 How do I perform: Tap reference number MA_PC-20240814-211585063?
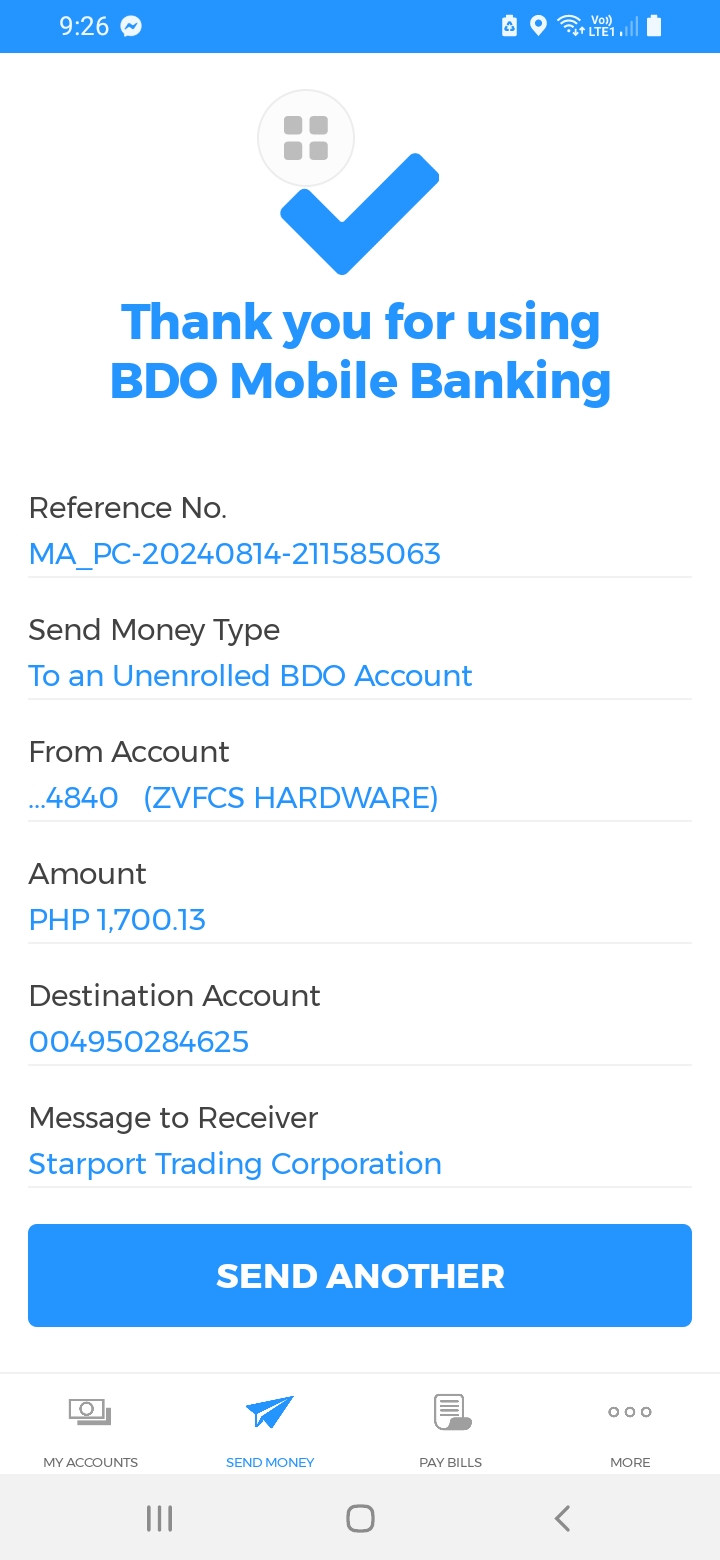pyautogui.click(x=235, y=554)
